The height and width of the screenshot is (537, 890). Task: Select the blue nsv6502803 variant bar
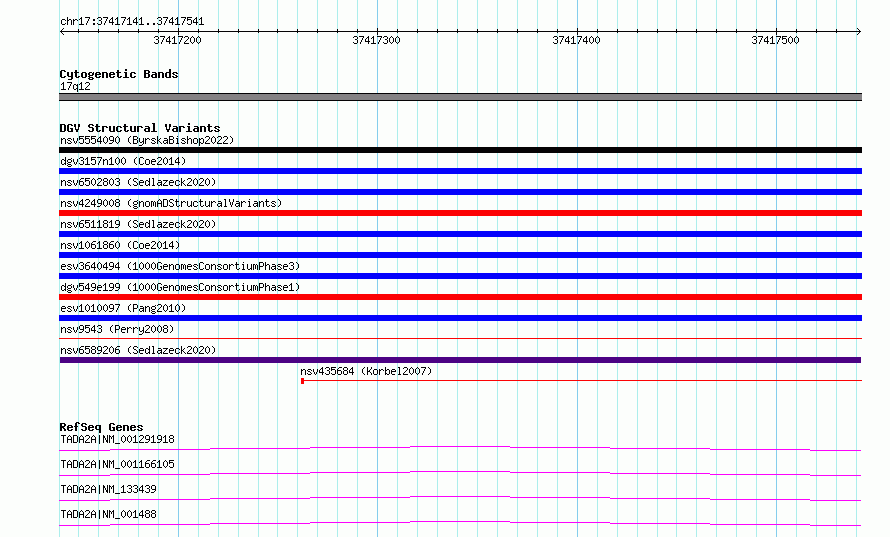(460, 192)
